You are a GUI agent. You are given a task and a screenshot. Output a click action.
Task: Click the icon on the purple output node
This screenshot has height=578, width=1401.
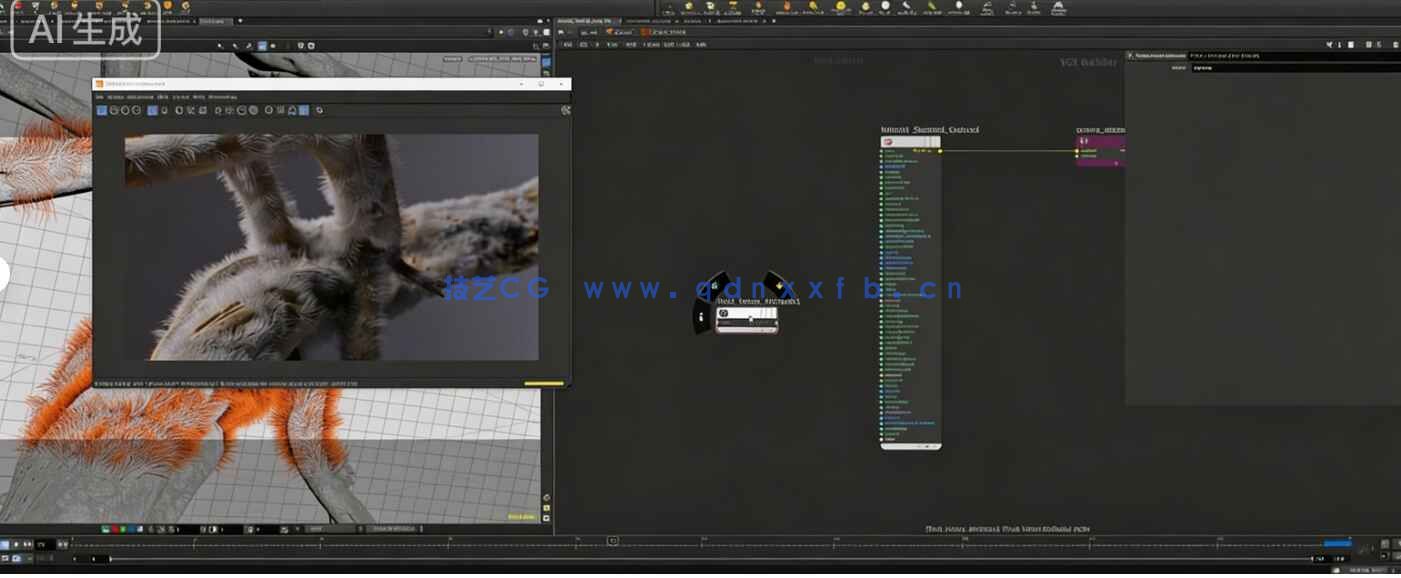1084,142
